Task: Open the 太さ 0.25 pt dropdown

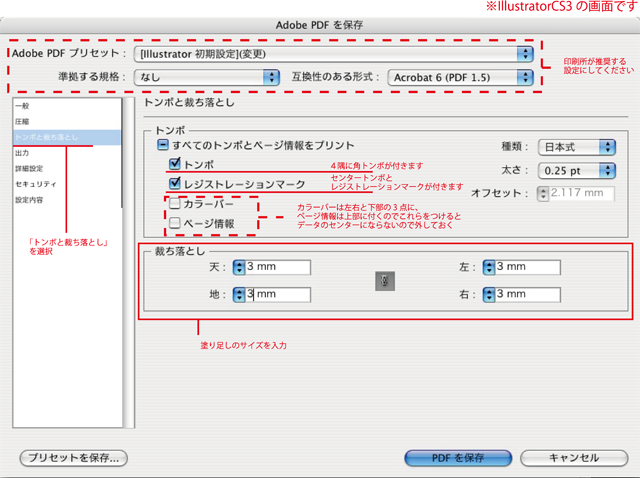Action: pyautogui.click(x=577, y=171)
